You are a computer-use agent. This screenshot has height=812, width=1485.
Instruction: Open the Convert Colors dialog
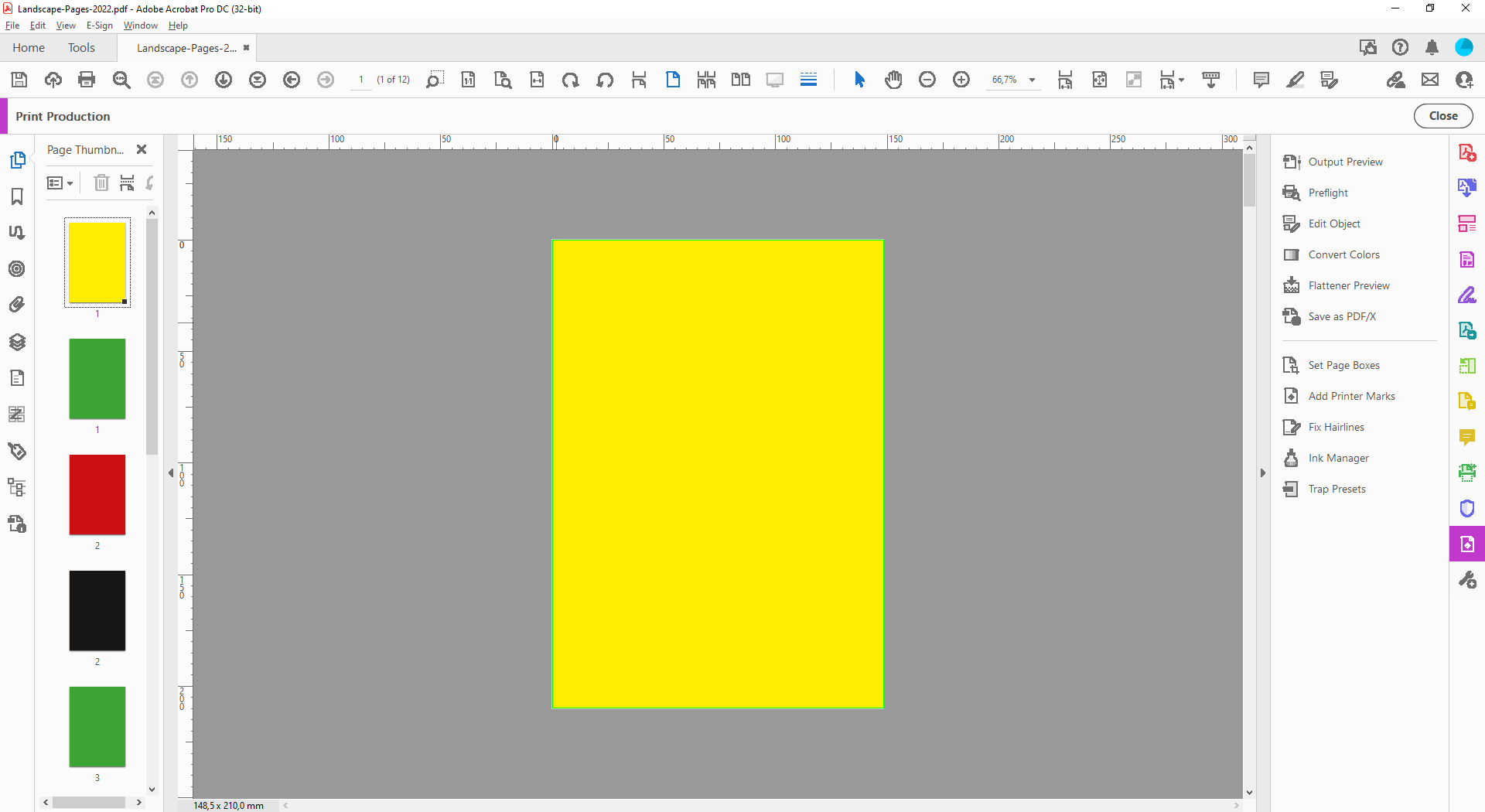tap(1343, 254)
